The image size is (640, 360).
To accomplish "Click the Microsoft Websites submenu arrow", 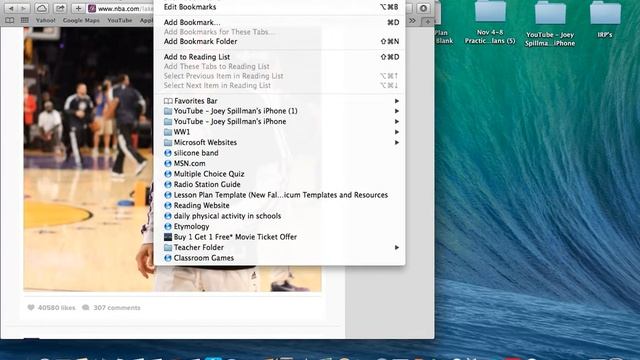I will coord(397,142).
